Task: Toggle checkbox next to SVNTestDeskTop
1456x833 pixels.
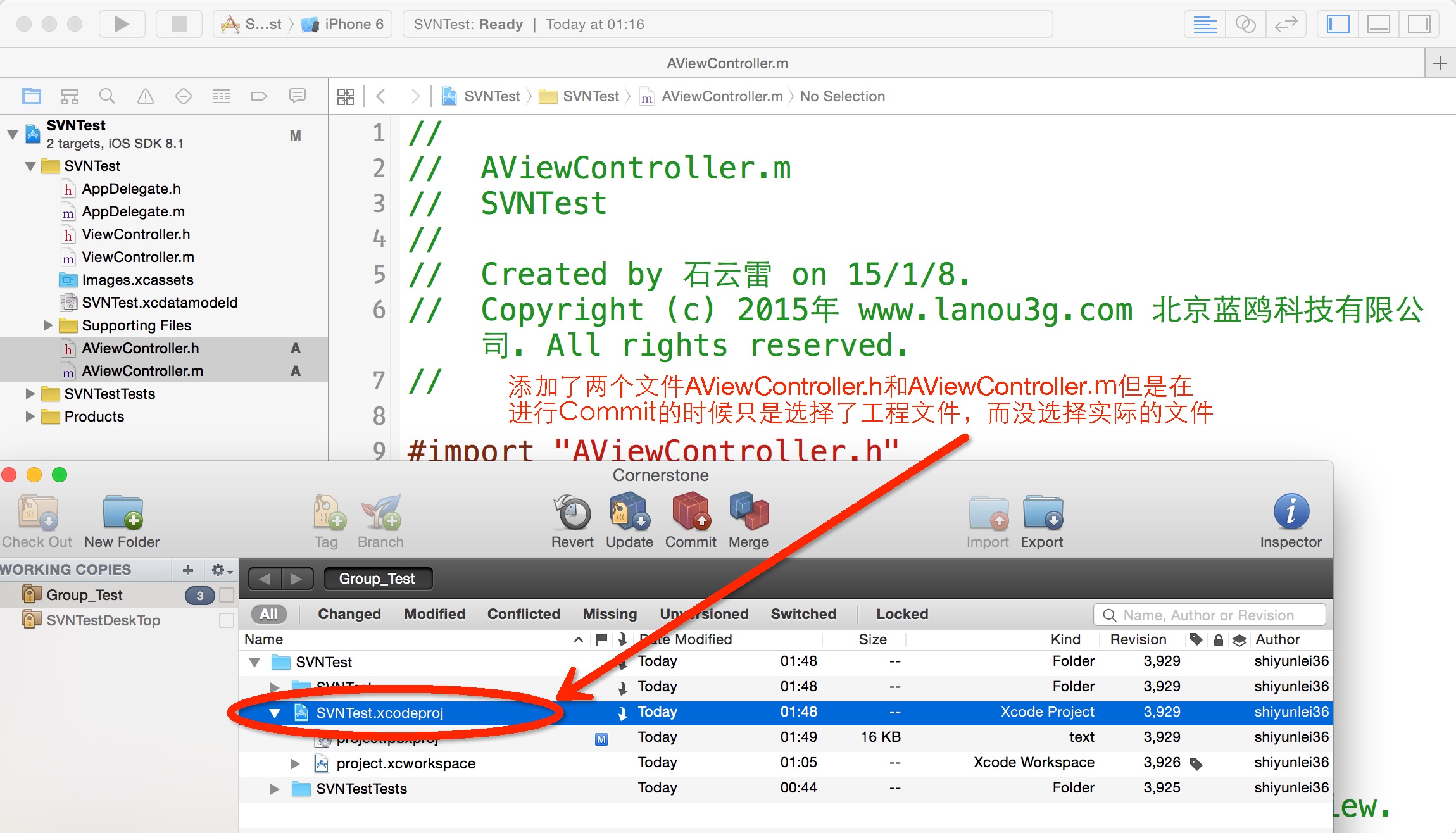Action: 227,620
